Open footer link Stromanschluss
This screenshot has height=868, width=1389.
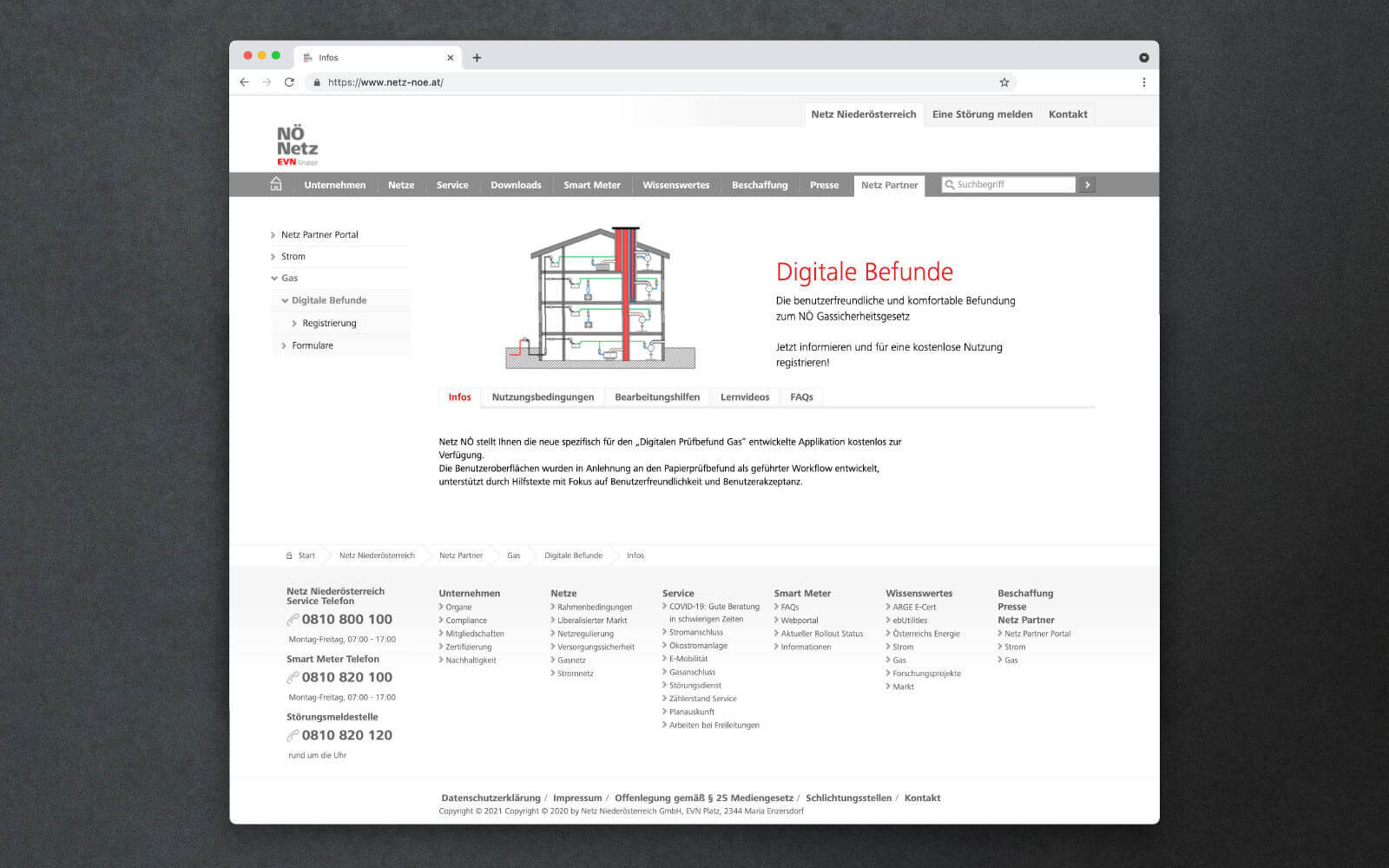coord(696,633)
